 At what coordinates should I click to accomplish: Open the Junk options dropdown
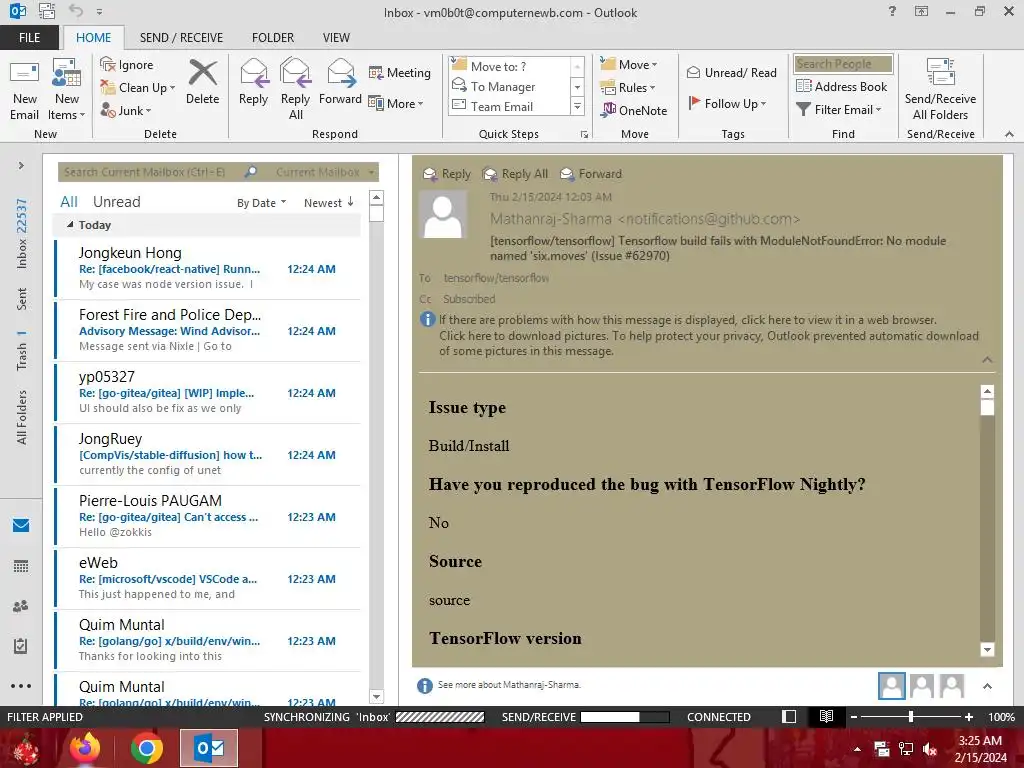(x=125, y=110)
